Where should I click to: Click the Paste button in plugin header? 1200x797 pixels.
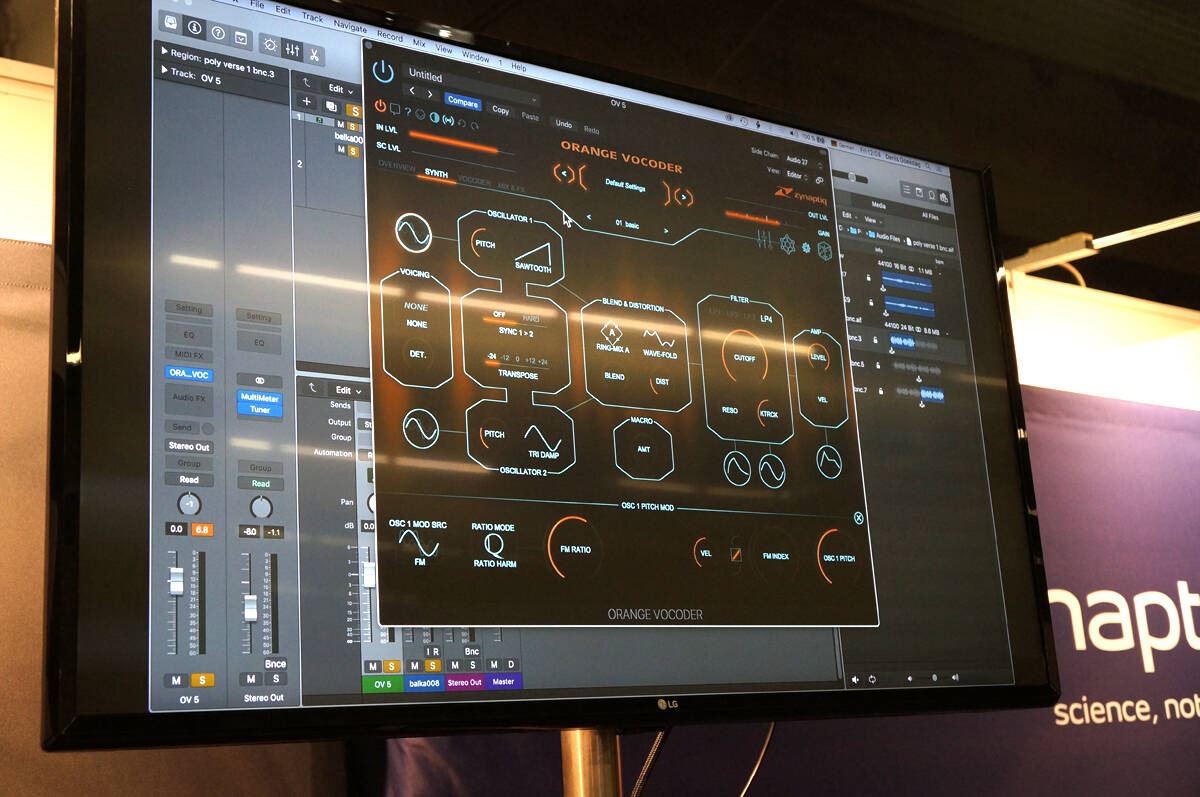pyautogui.click(x=530, y=116)
